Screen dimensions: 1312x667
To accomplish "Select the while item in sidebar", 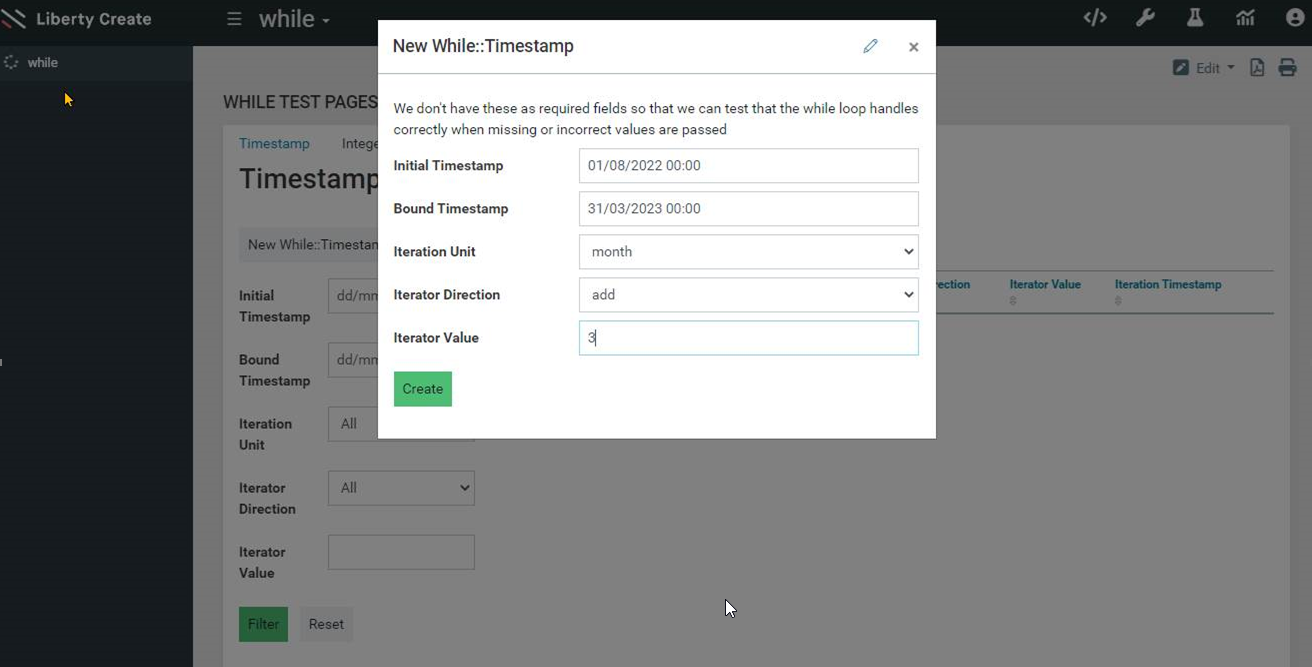I will tap(42, 62).
